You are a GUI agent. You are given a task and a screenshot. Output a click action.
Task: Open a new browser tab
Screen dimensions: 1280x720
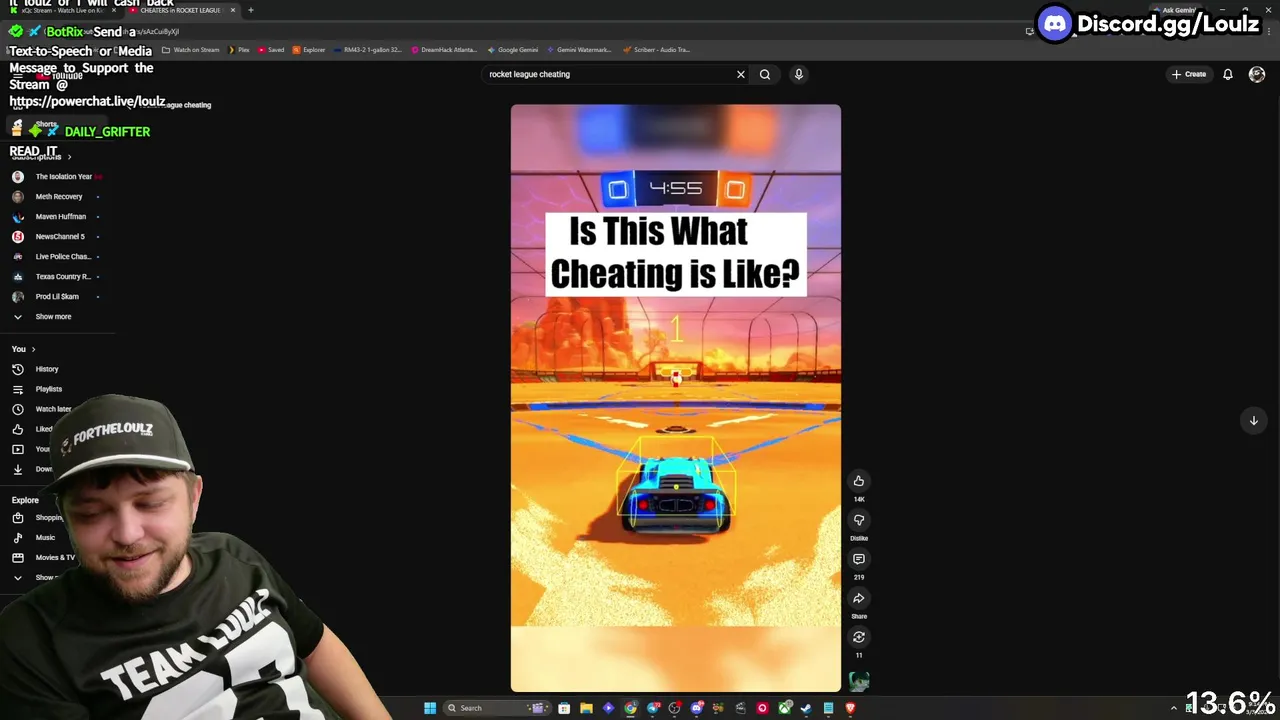(250, 10)
